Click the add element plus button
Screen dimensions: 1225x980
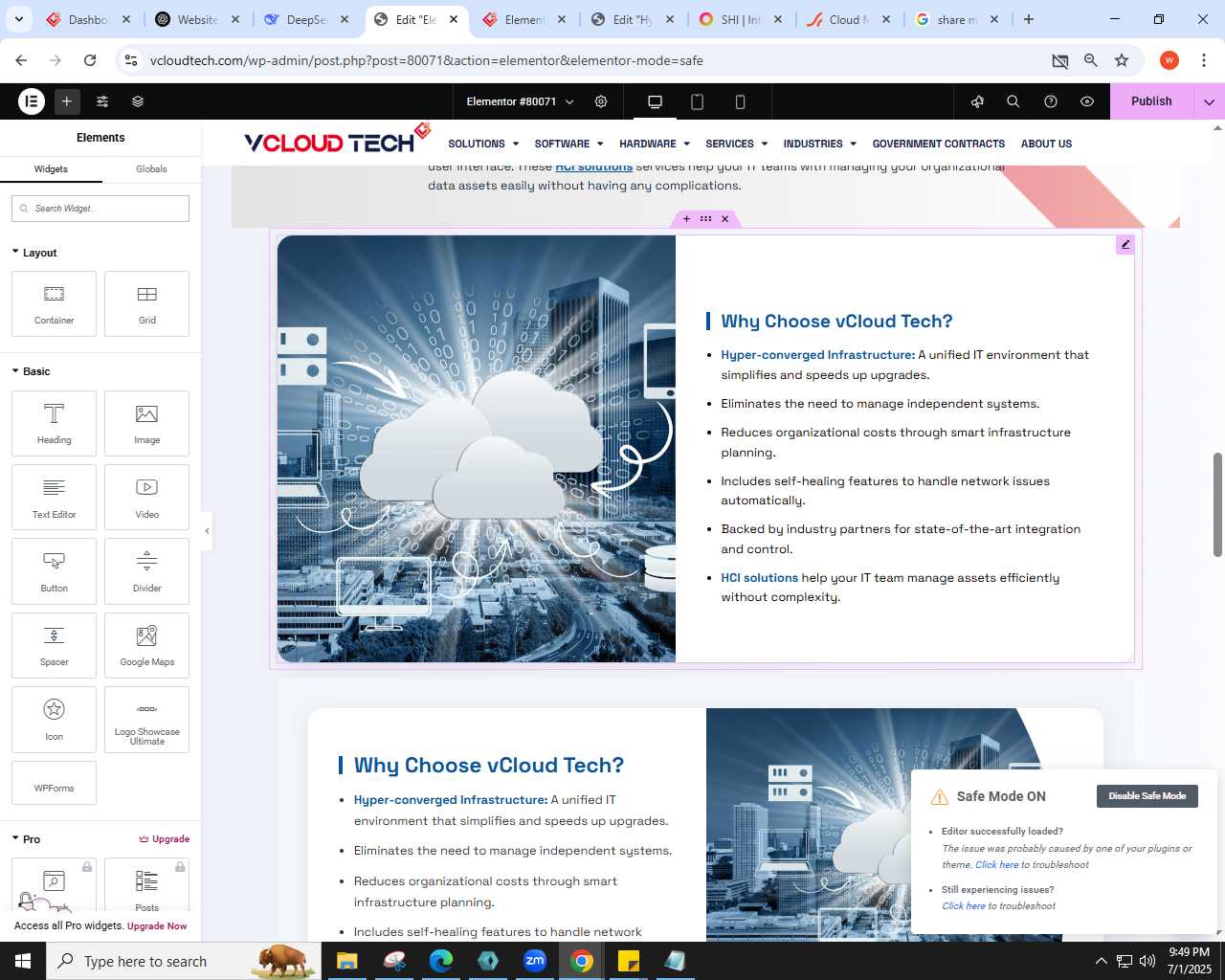pyautogui.click(x=67, y=101)
